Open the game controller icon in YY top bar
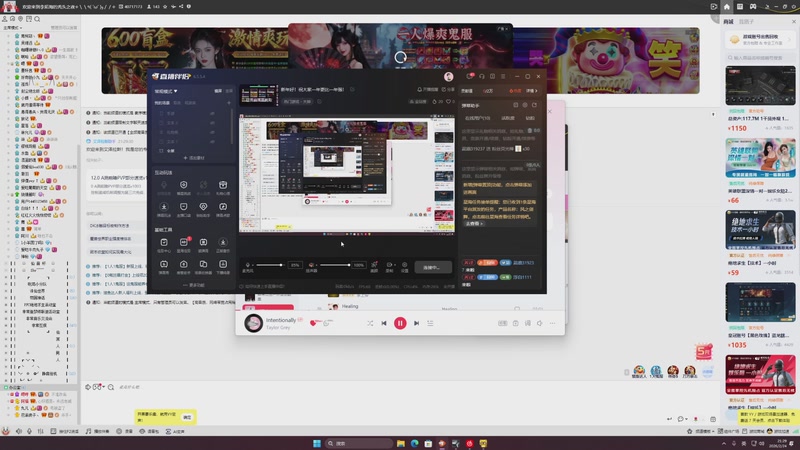Screen dimensions: 800x450 click(753, 7)
